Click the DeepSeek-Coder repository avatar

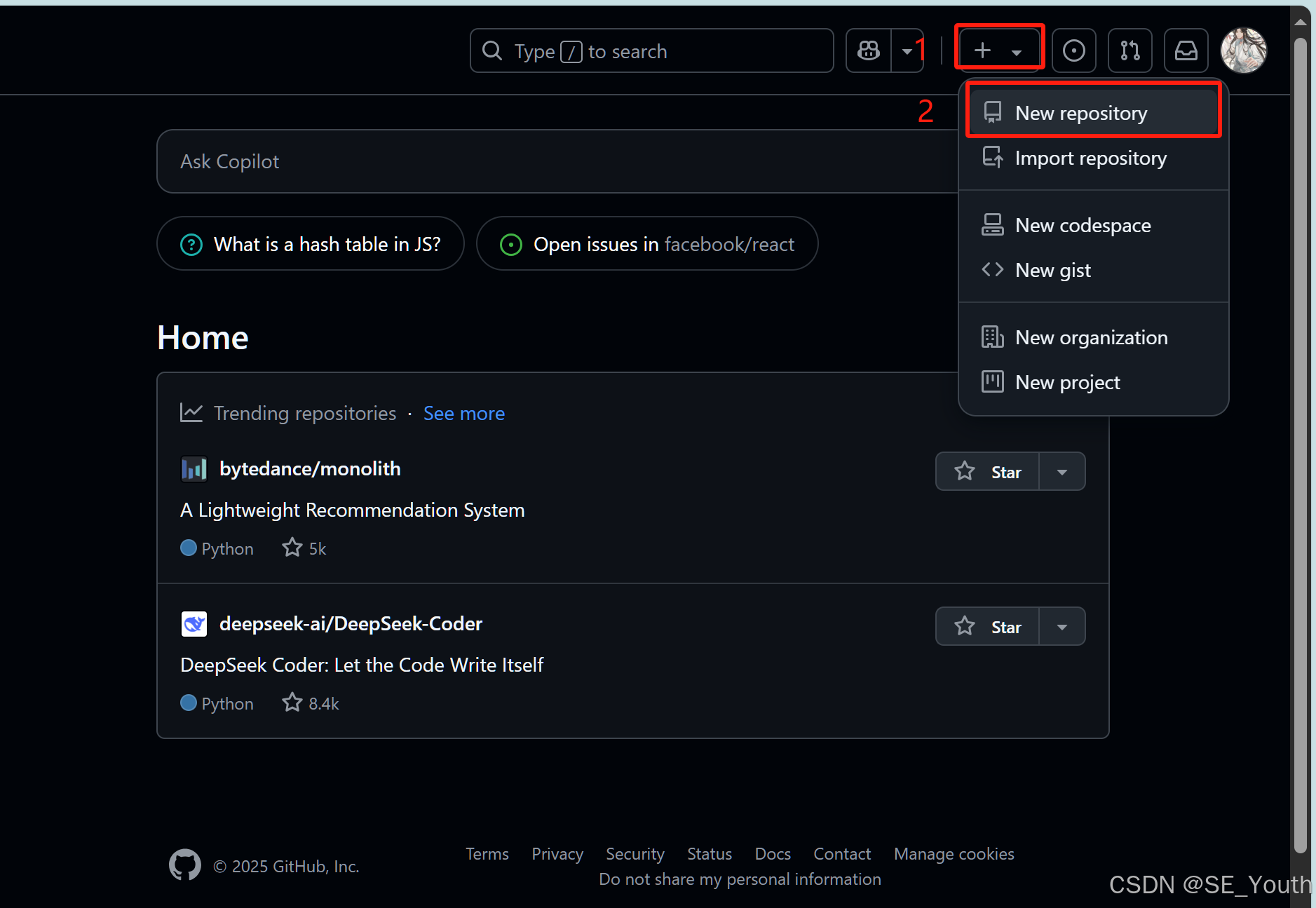click(x=194, y=623)
